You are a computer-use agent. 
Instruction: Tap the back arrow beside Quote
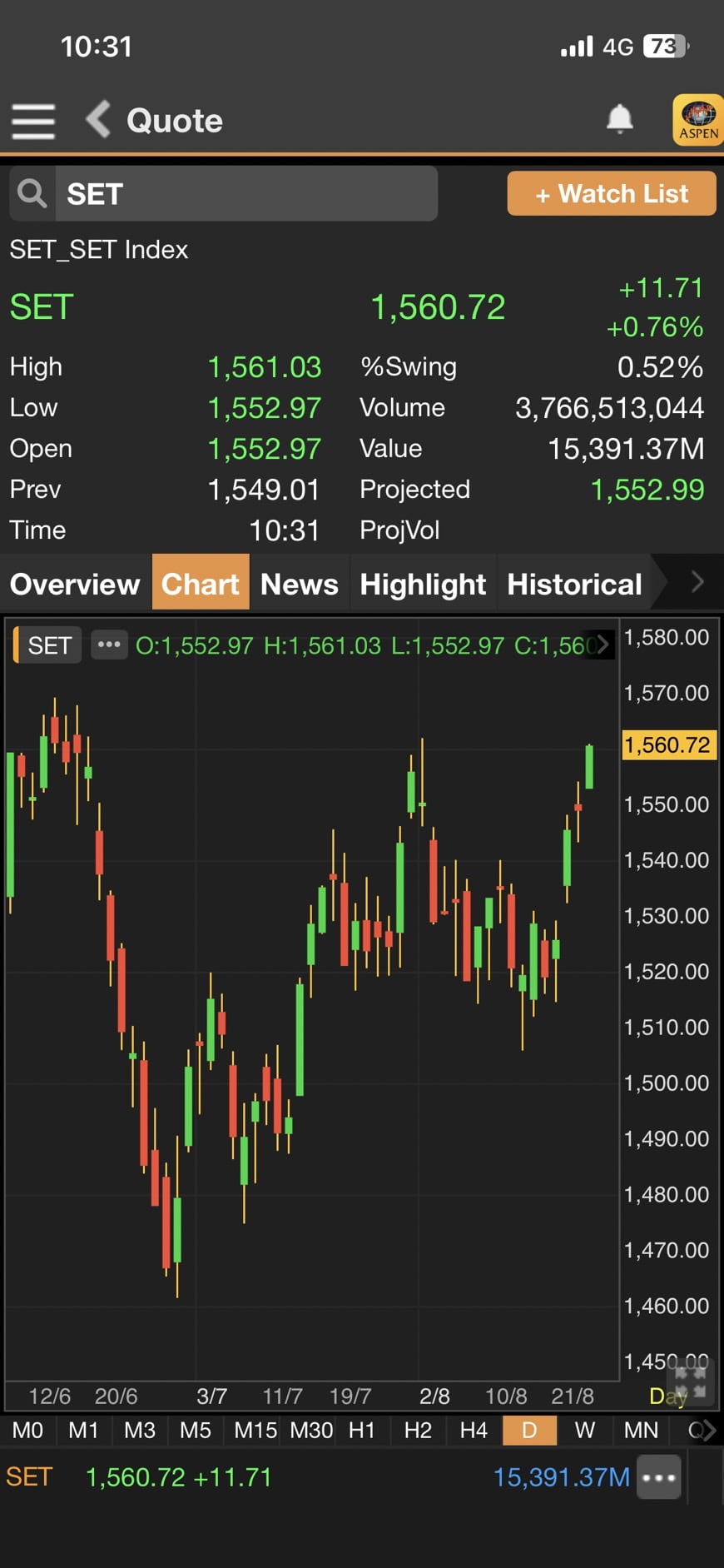[x=99, y=119]
